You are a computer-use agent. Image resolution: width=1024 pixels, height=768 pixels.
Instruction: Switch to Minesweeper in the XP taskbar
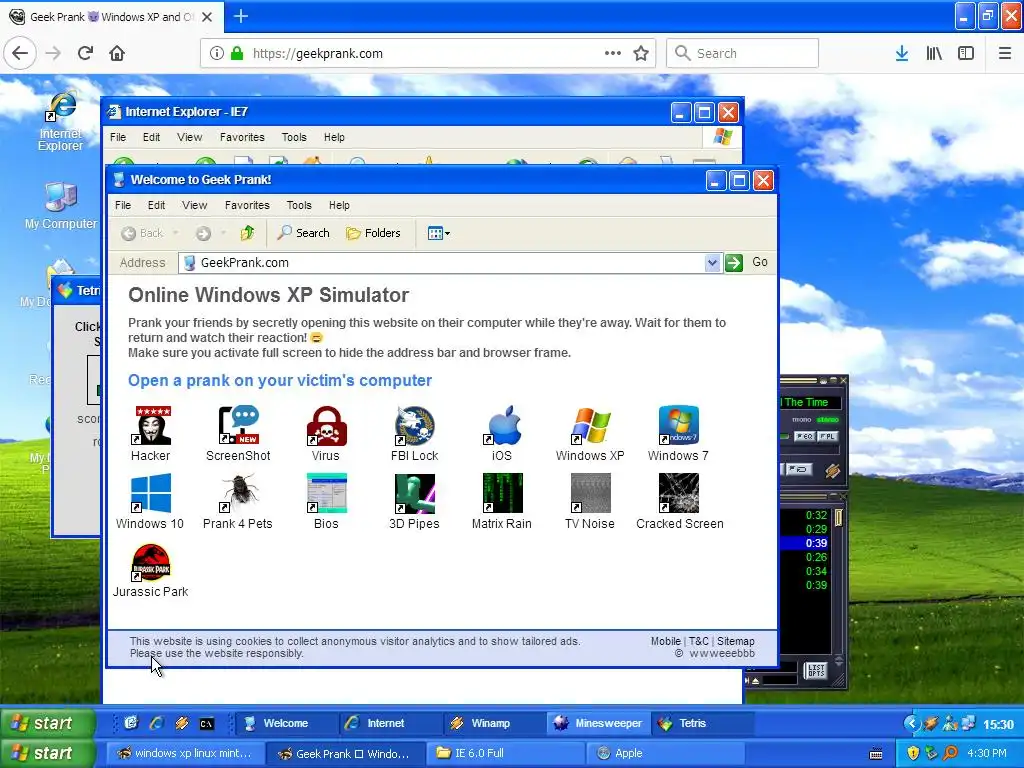point(599,724)
